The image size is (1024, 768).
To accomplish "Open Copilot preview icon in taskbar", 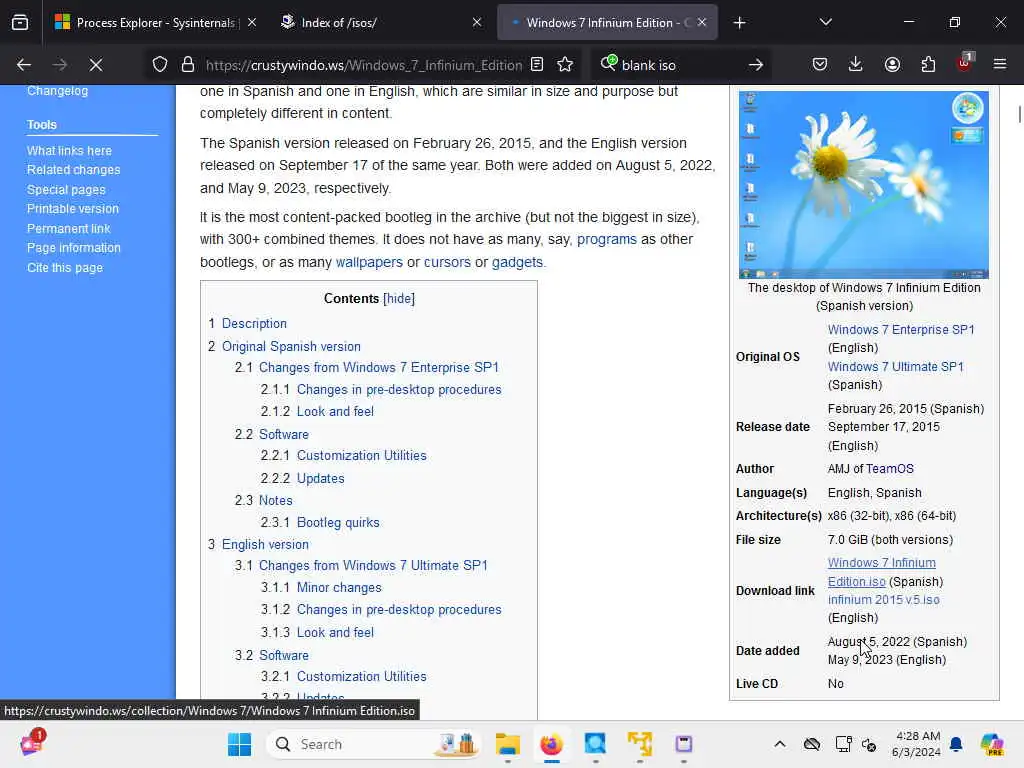I will point(992,744).
